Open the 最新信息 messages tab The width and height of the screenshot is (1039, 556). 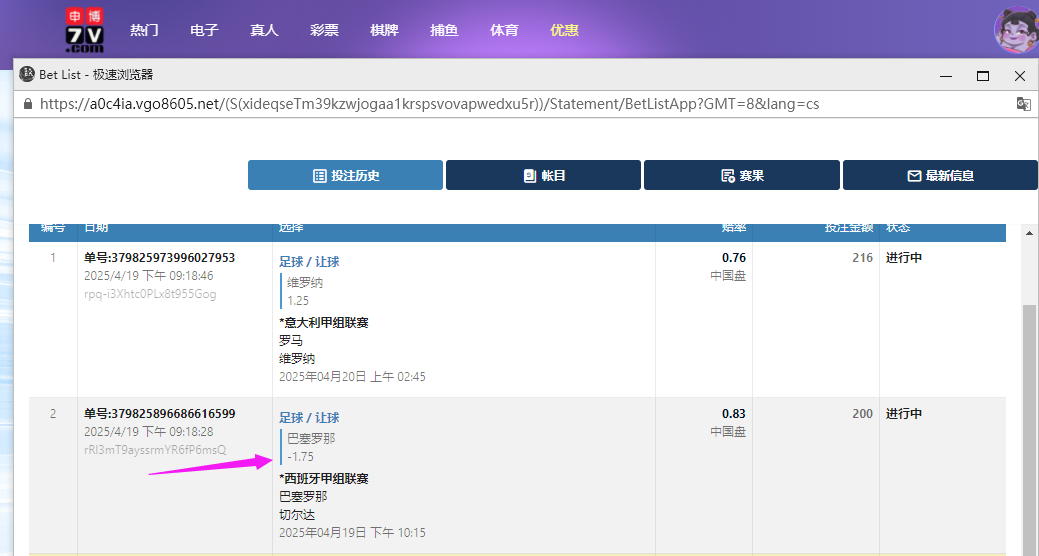(940, 175)
